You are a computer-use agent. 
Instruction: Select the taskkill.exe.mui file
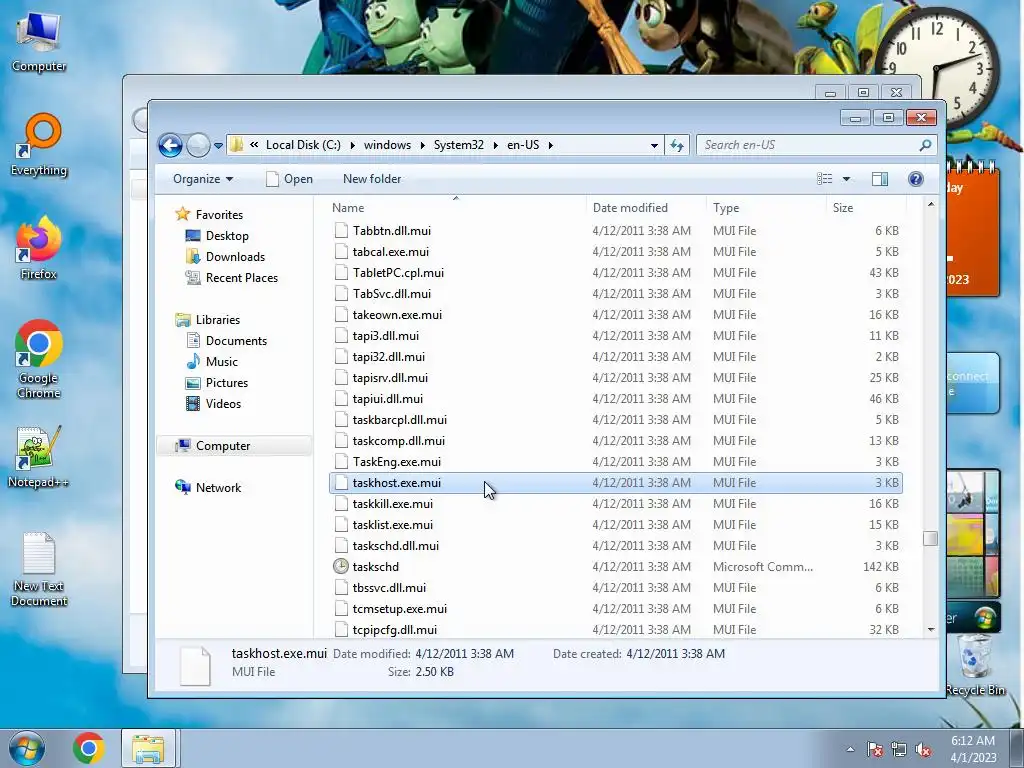(x=616, y=504)
